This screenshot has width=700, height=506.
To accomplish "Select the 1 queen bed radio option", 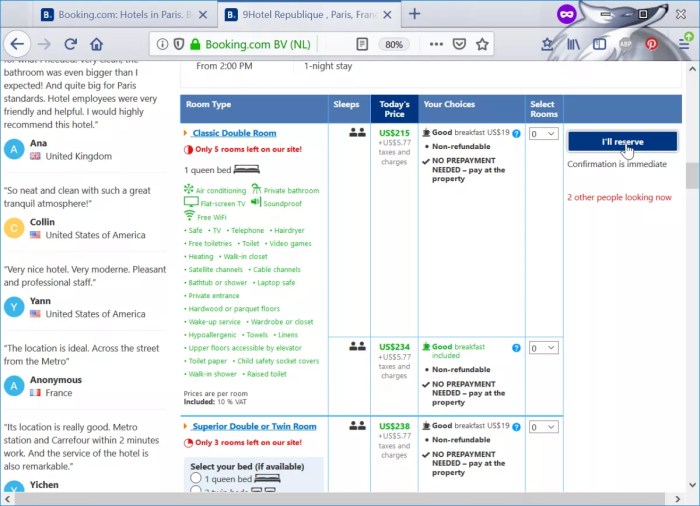I will [196, 479].
